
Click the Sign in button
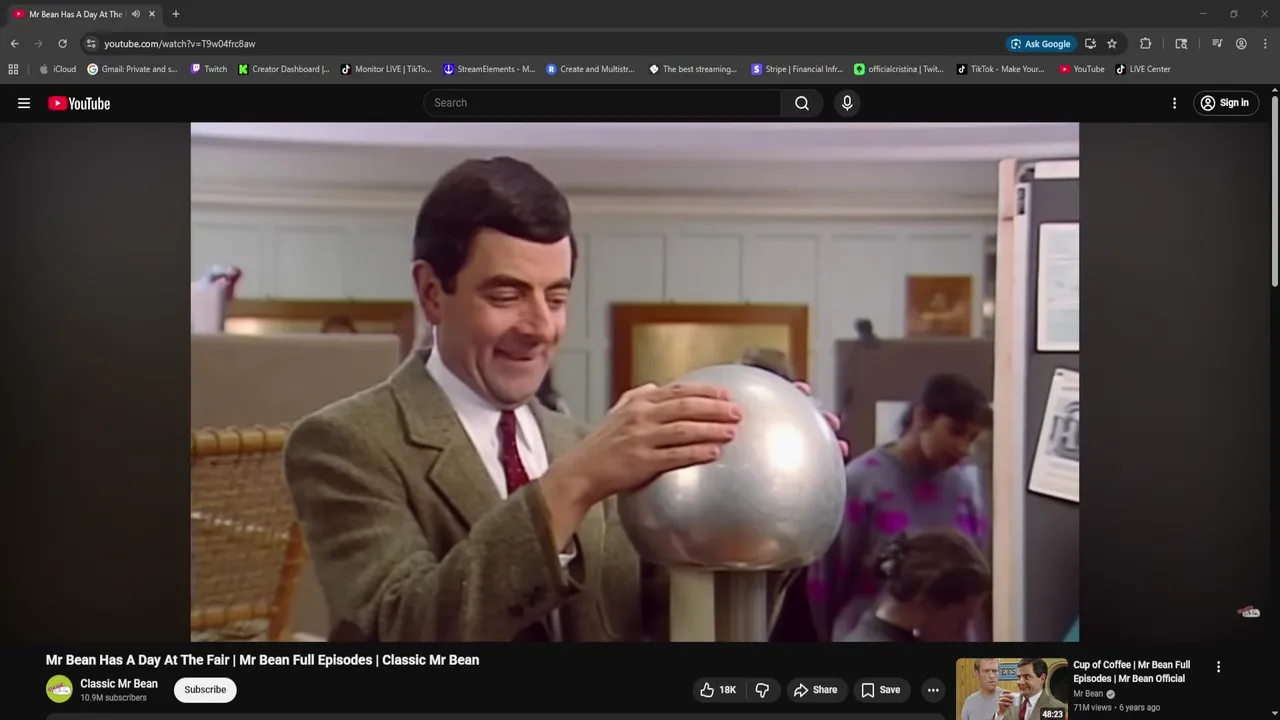pyautogui.click(x=1225, y=103)
